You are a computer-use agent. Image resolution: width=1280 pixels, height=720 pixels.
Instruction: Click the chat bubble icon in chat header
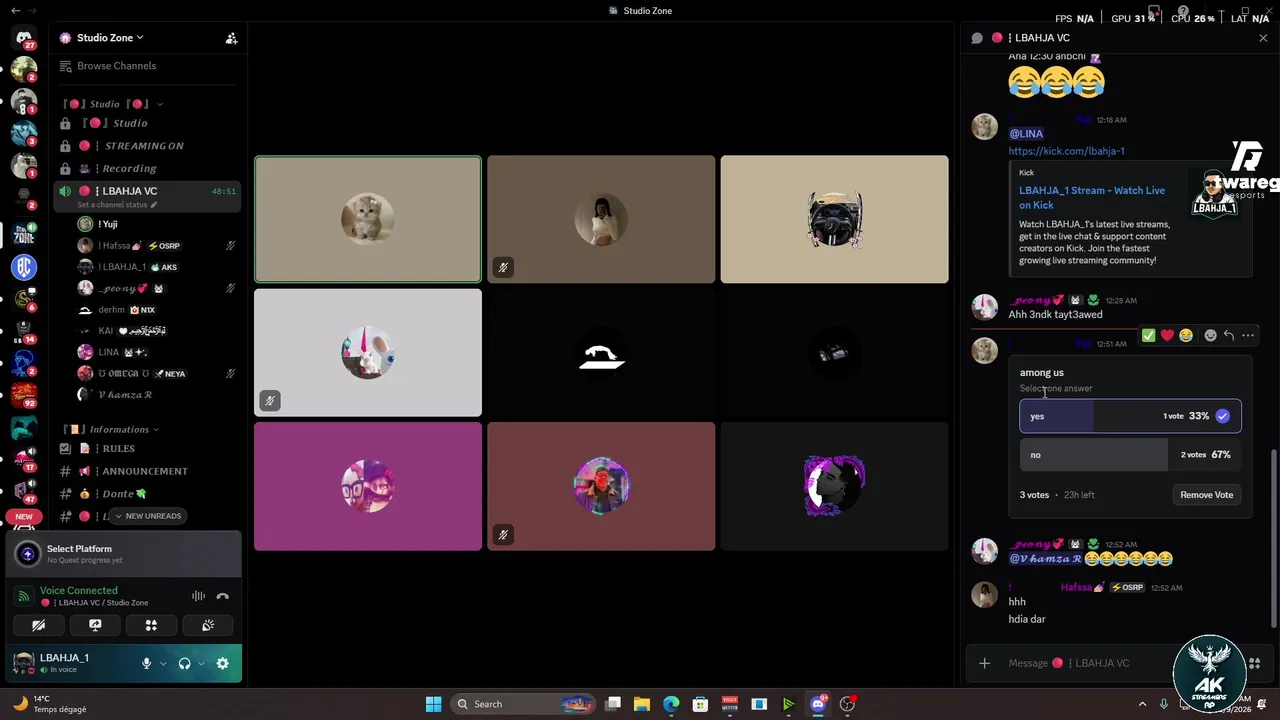[x=977, y=38]
